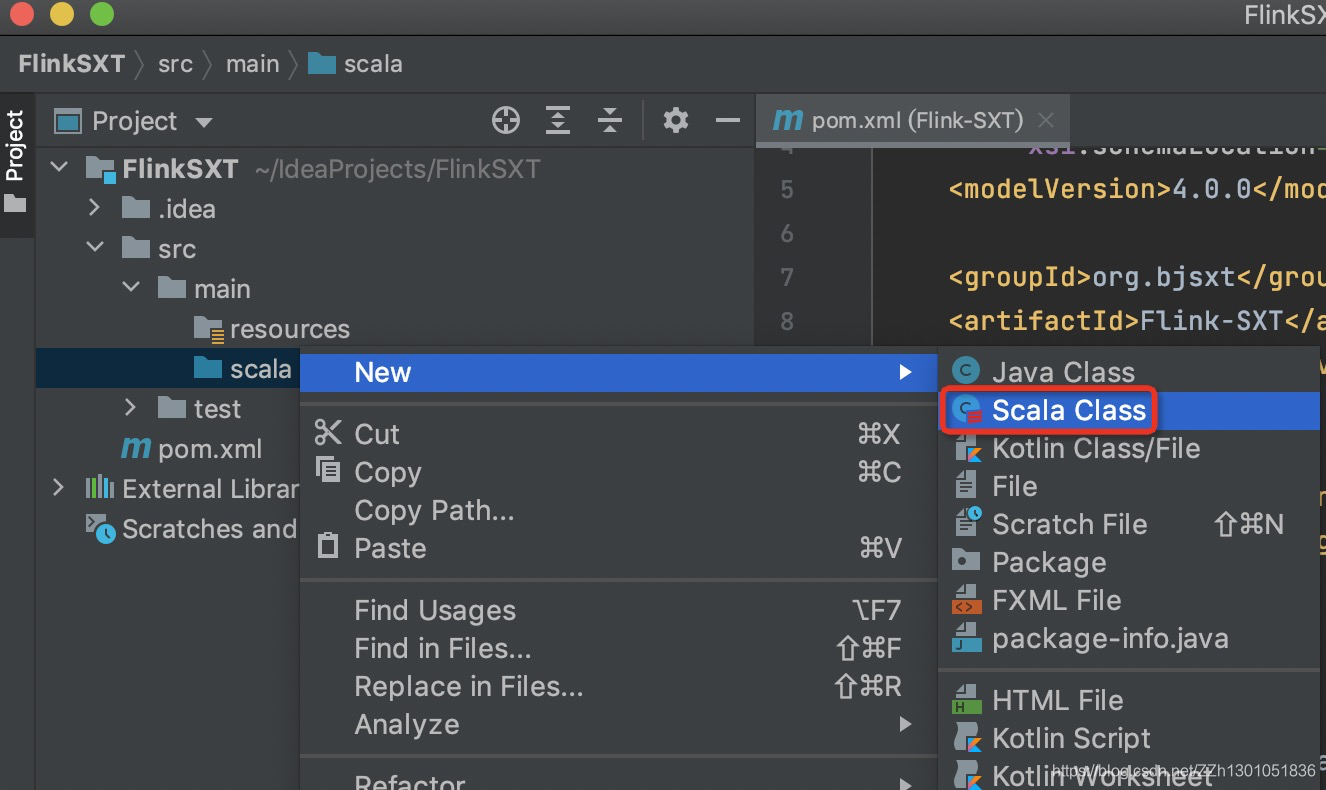Open the New submenu in context menu
The width and height of the screenshot is (1326, 790).
pos(618,372)
